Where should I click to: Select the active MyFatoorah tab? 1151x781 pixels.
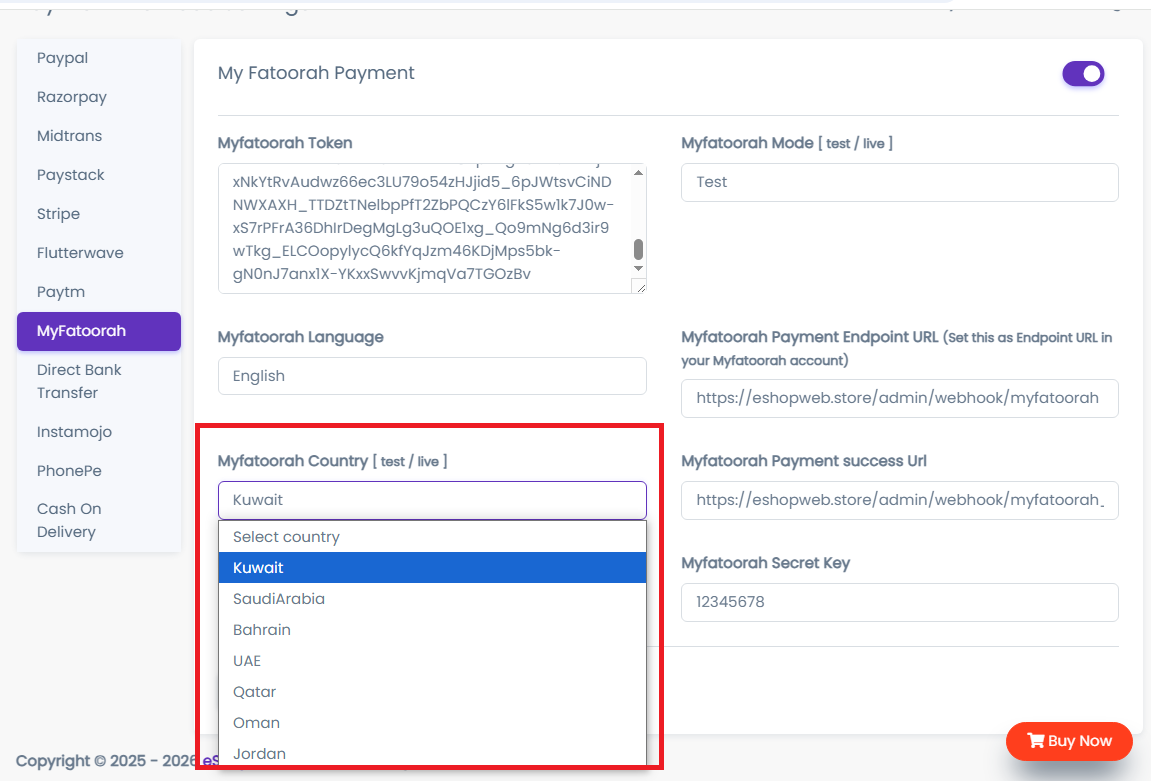[x=98, y=331]
